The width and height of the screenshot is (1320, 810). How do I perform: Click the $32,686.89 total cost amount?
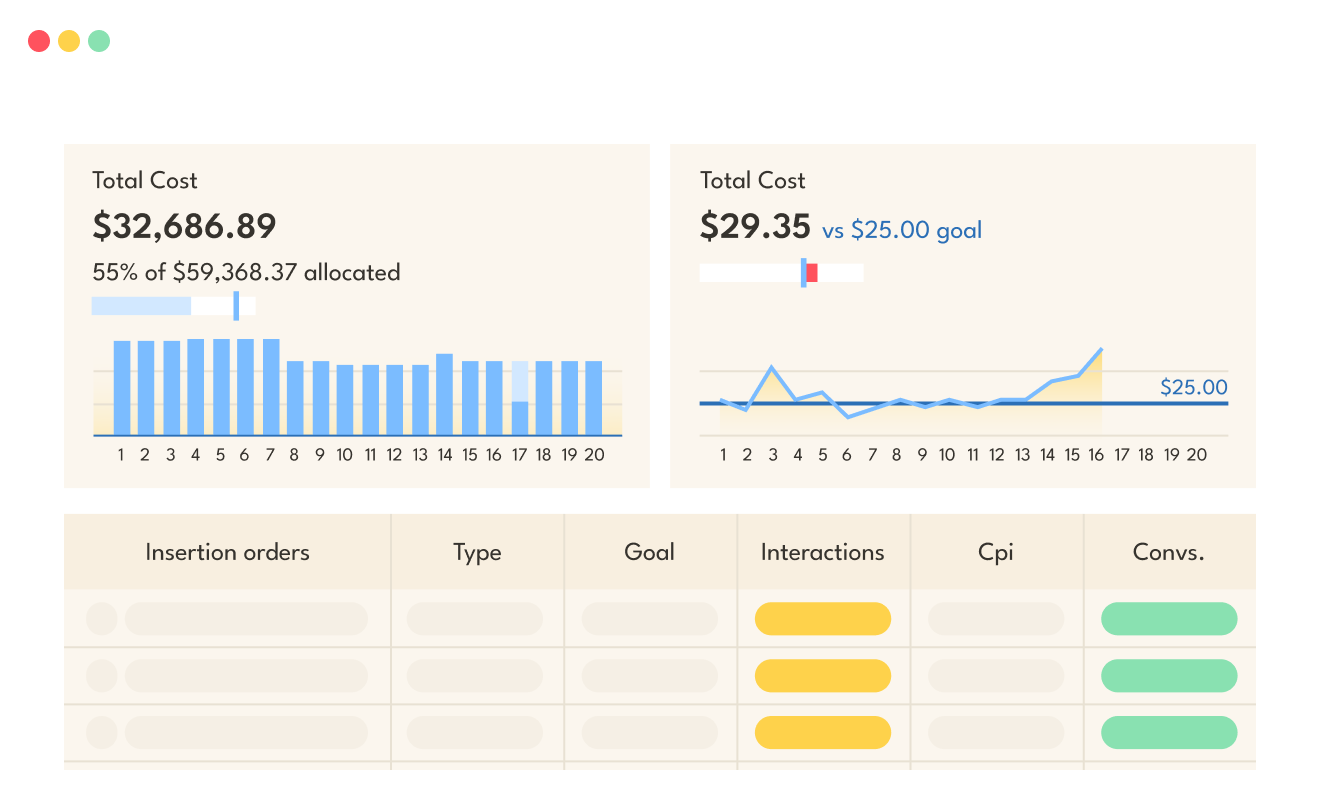pyautogui.click(x=184, y=226)
